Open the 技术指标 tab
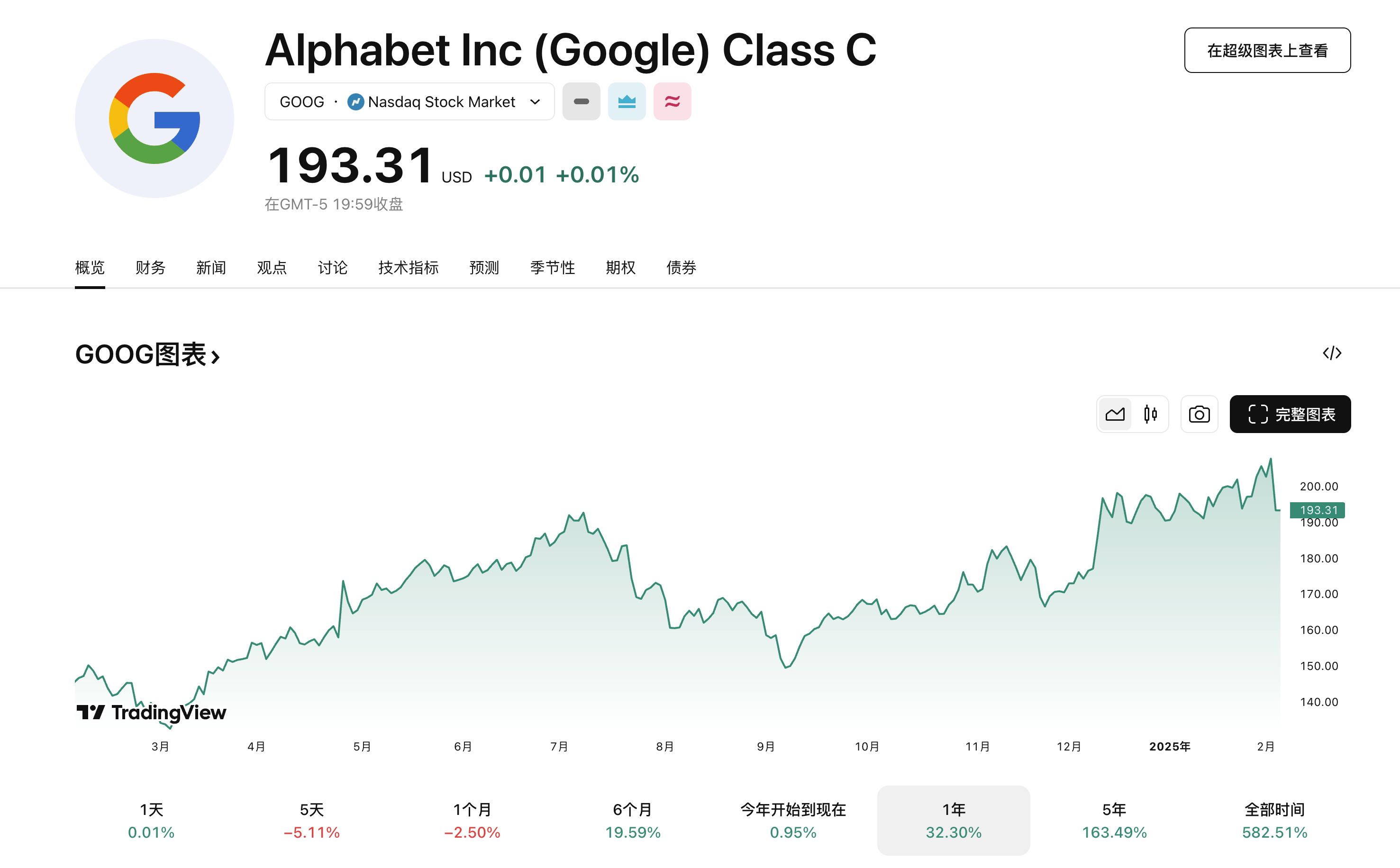This screenshot has height=868, width=1400. 408,268
